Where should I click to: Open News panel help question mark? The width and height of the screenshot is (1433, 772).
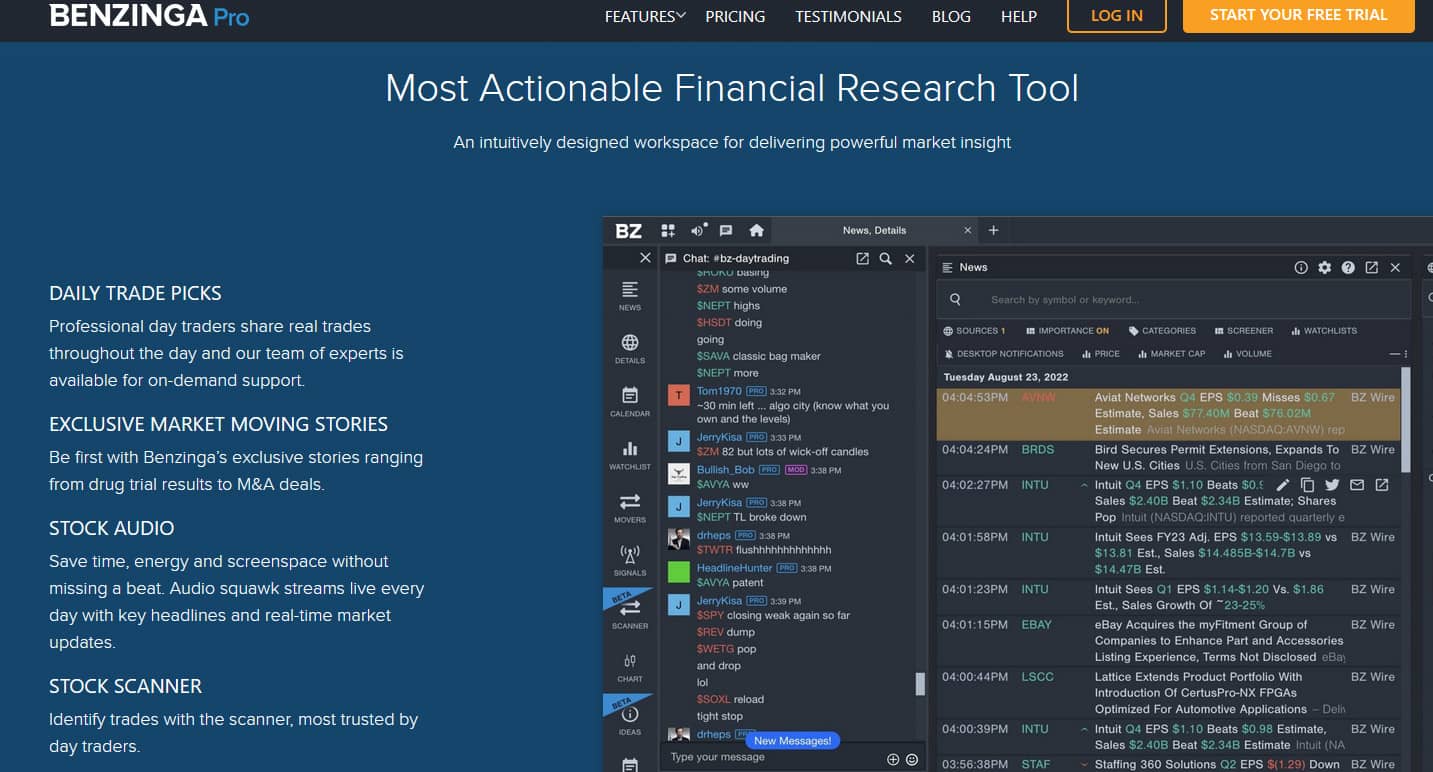pos(1348,267)
